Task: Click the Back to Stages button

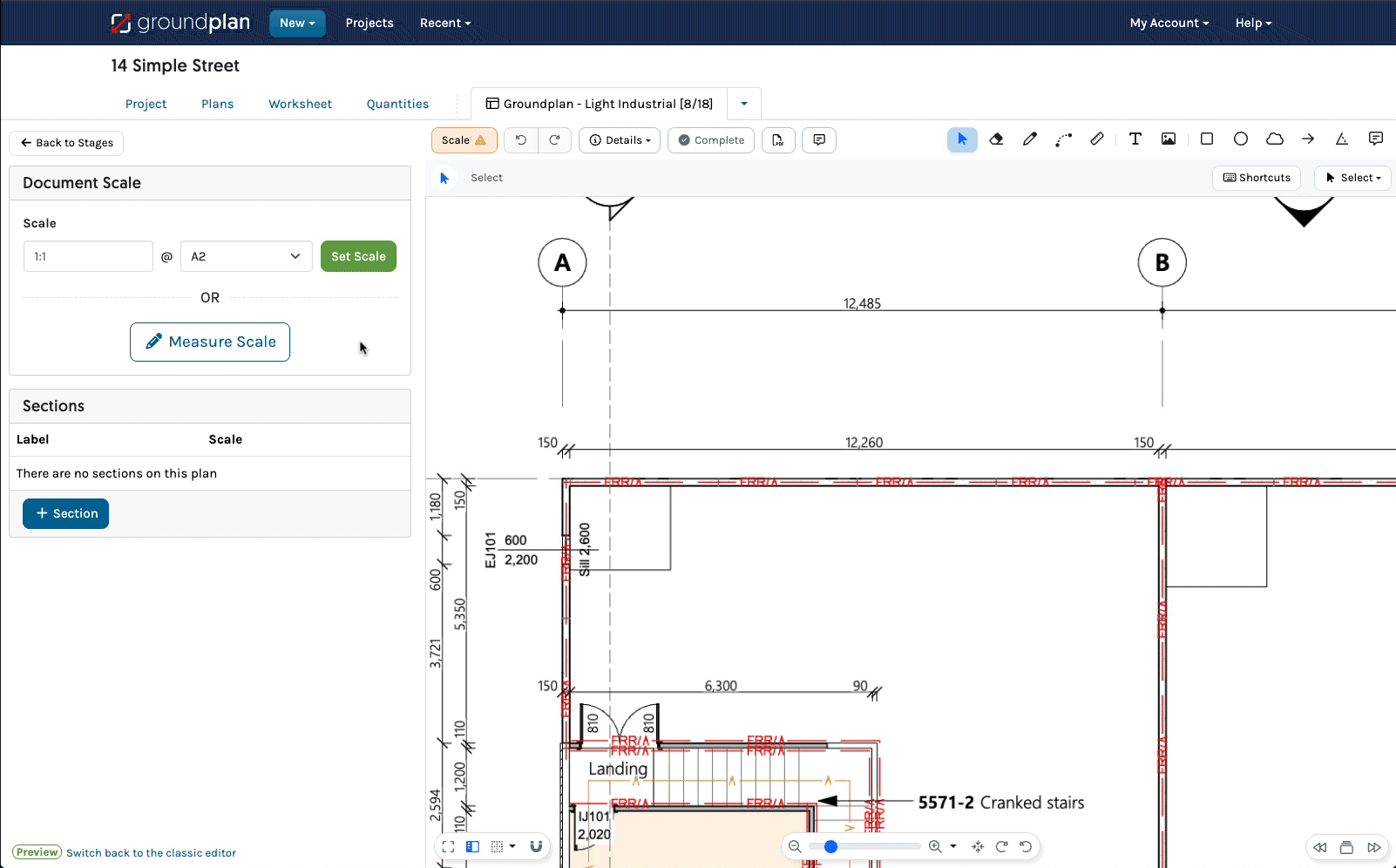Action: 67,143
